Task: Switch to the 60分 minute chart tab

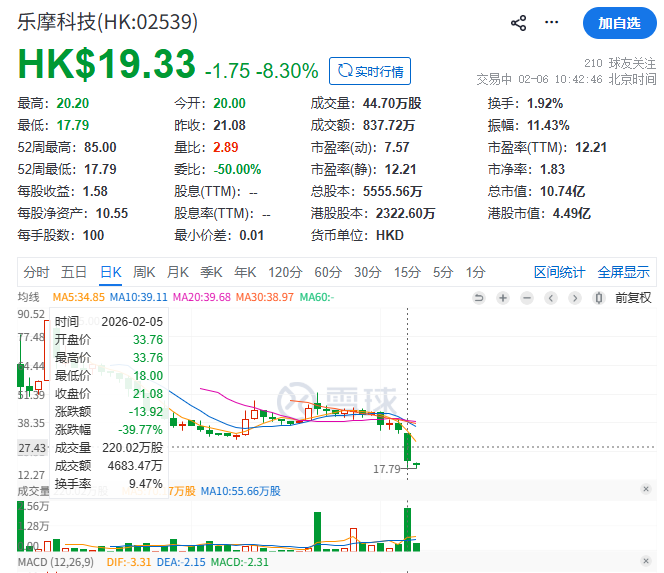Action: (327, 272)
